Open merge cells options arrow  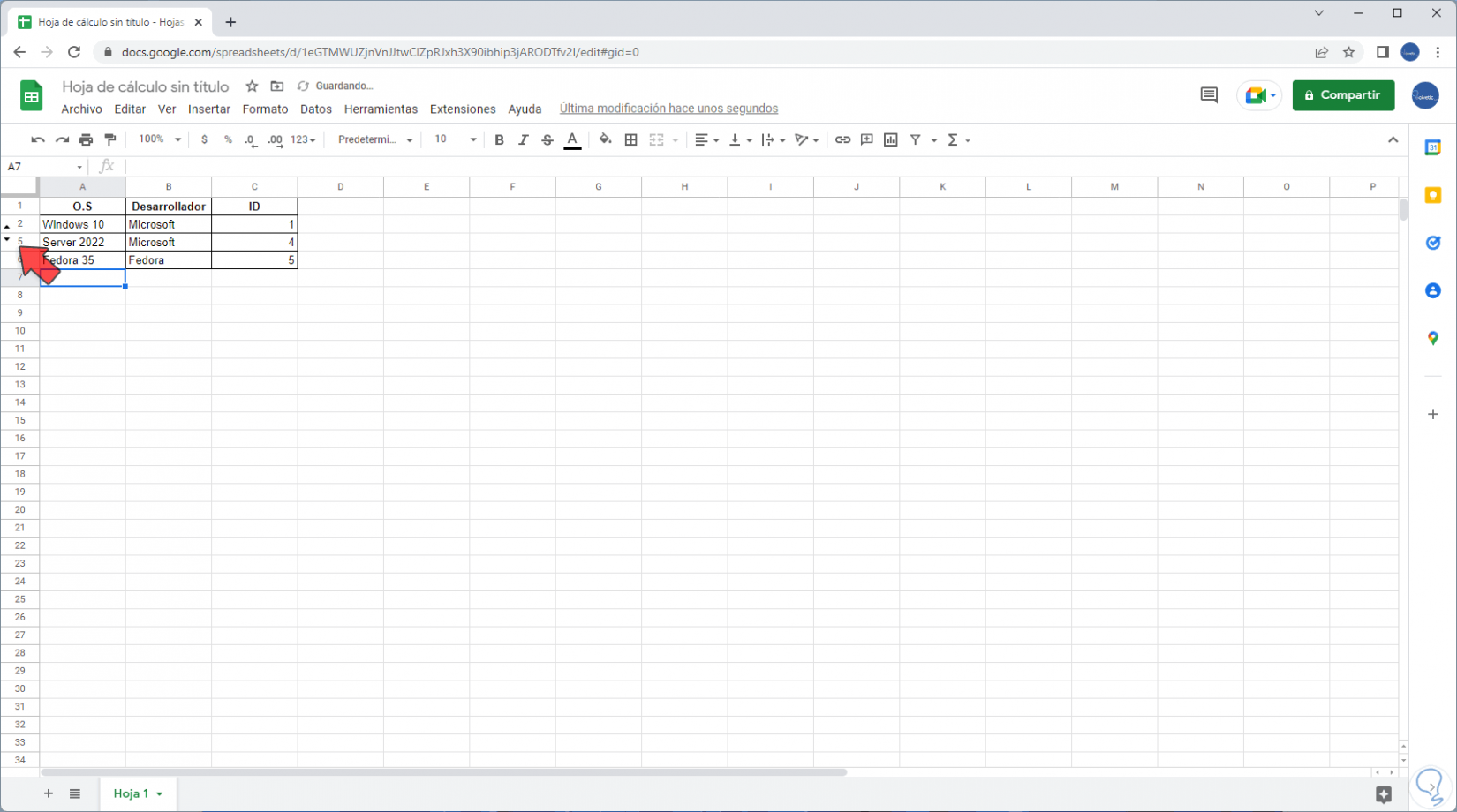[x=676, y=139]
